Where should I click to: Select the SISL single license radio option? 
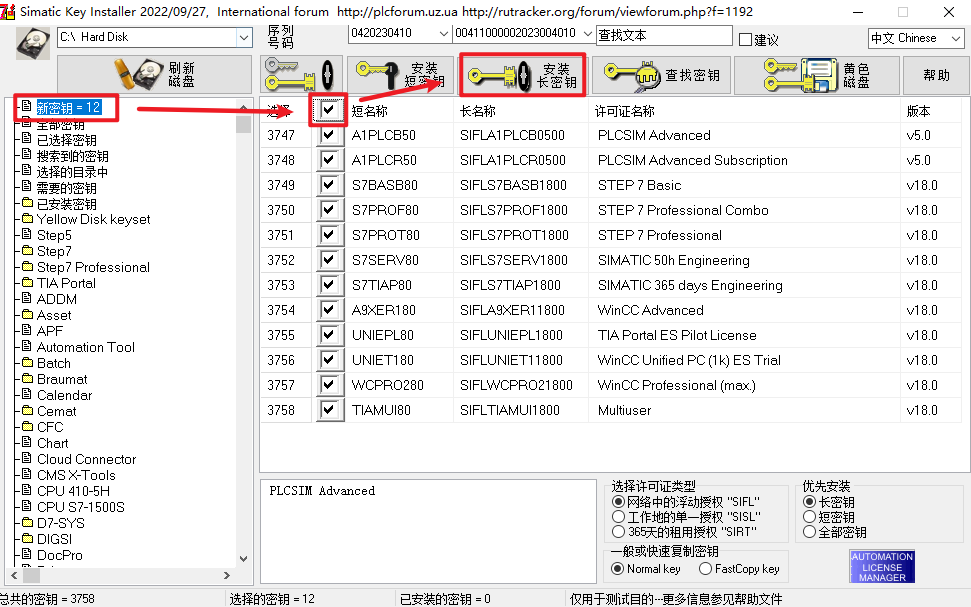click(618, 517)
